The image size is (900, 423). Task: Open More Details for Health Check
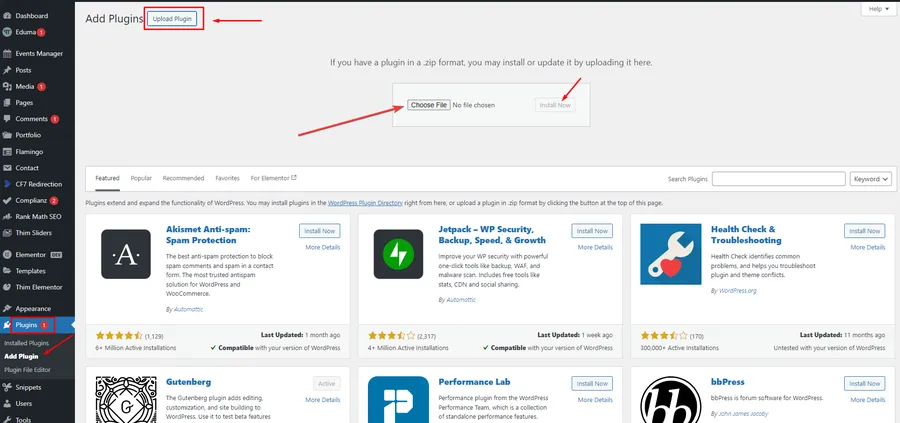[x=868, y=247]
